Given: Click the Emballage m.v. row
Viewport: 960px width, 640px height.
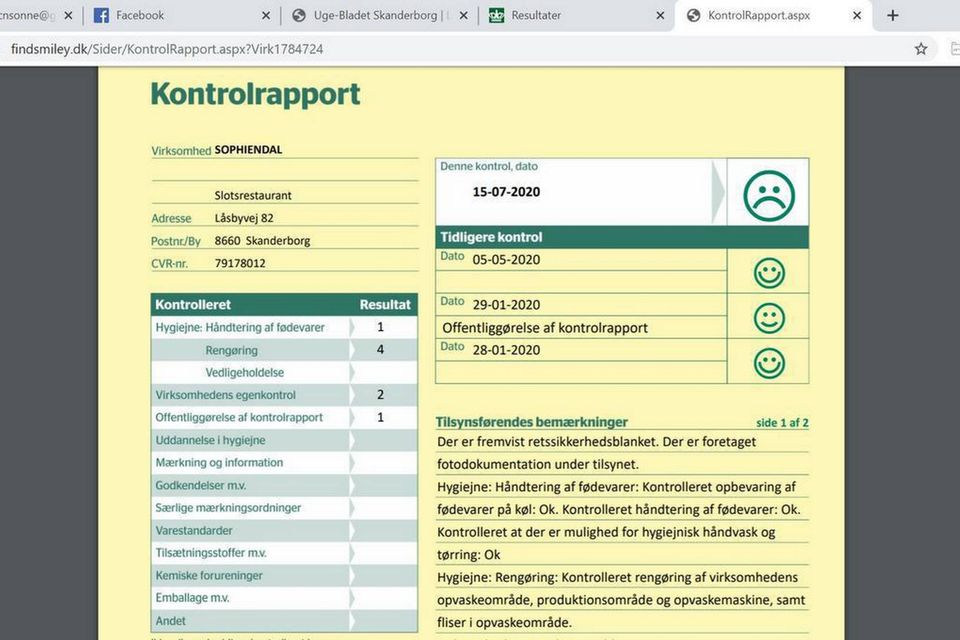Looking at the screenshot, I should 284,598.
